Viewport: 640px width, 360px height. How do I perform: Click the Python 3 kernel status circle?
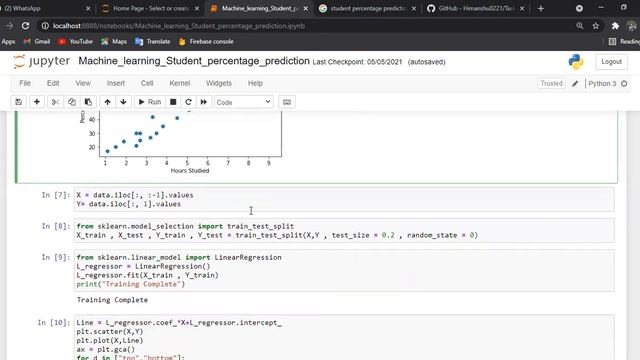(624, 84)
